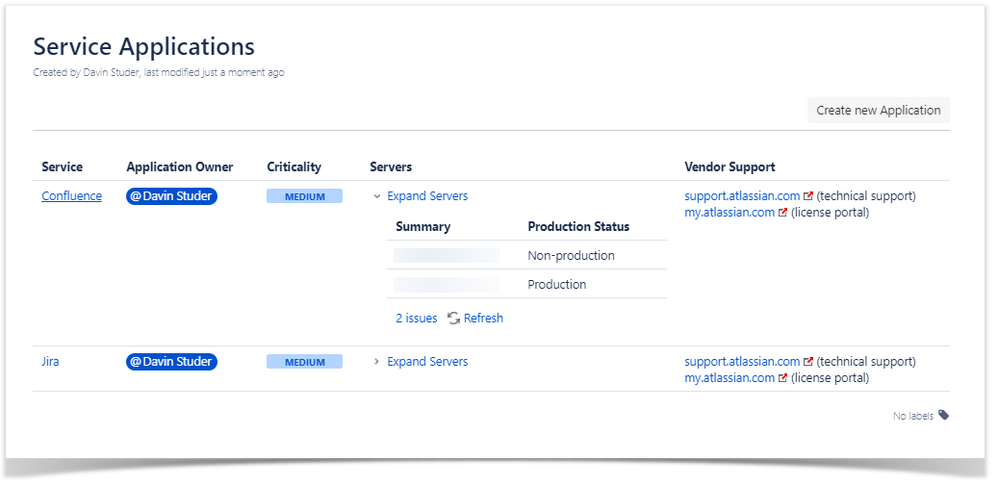Click external link icon after Confluence my.atlassian.com

coord(783,212)
